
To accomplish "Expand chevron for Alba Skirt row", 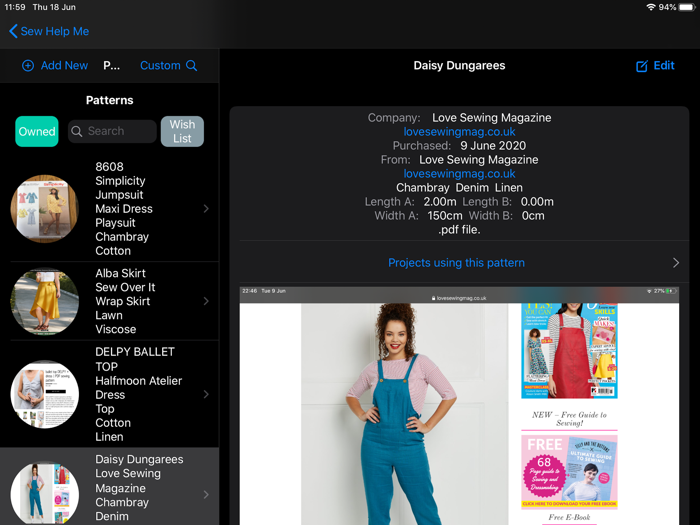I will [x=206, y=301].
